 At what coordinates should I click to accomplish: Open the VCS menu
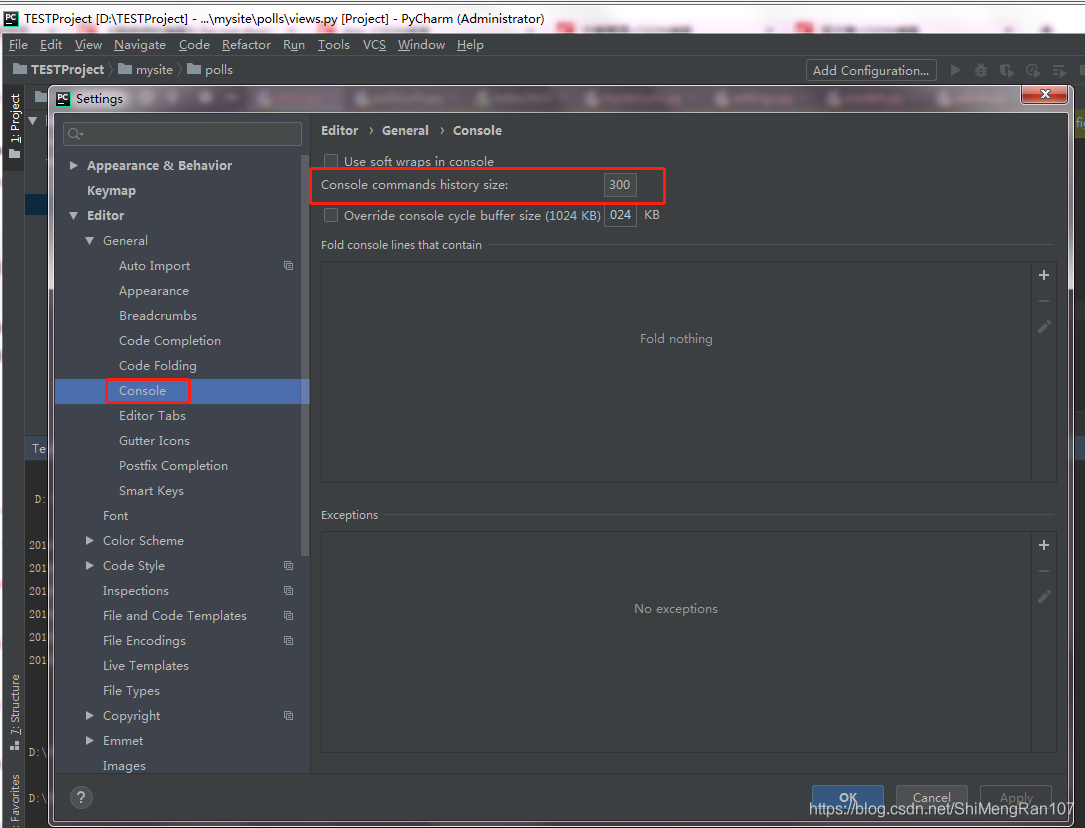(374, 45)
